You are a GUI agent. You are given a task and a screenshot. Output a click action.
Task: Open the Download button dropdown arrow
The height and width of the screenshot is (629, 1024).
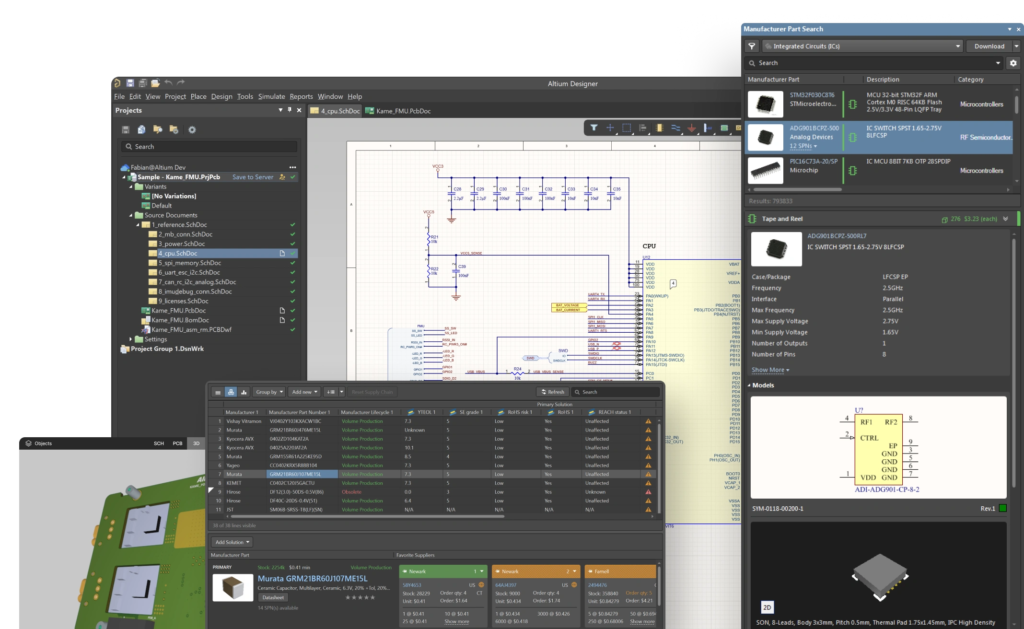1016,46
